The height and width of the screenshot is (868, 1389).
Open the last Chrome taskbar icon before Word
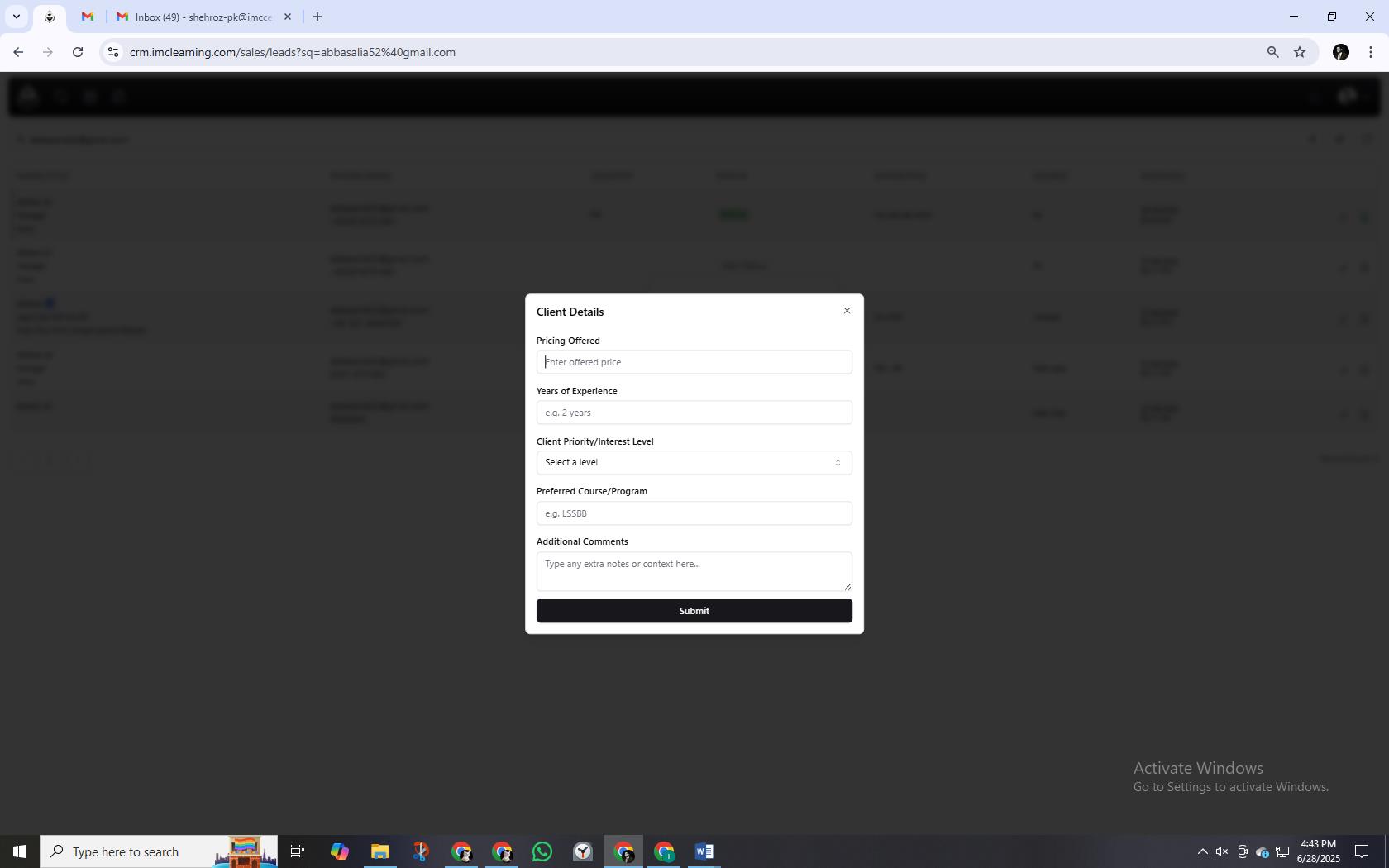(664, 851)
